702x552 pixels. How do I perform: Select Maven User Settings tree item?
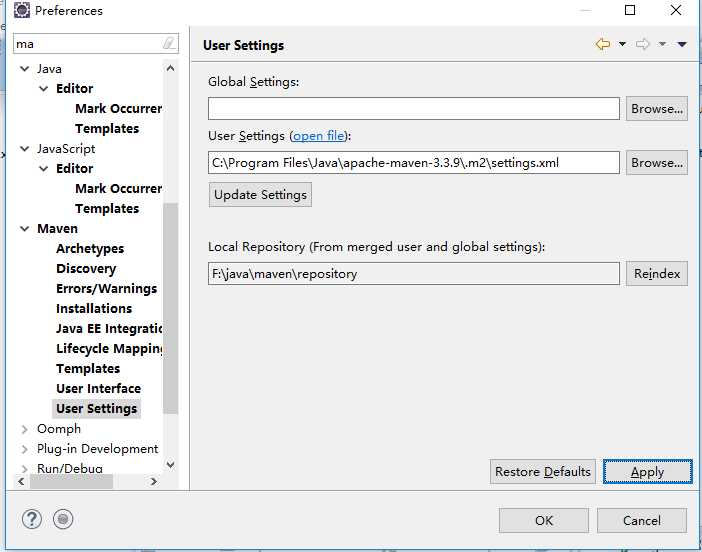point(97,409)
